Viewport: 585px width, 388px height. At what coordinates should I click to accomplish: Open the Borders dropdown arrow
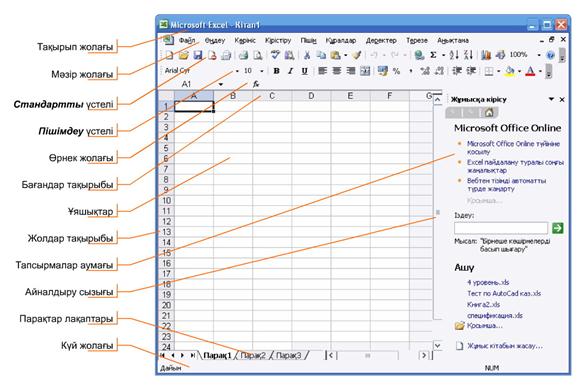pyautogui.click(x=498, y=71)
